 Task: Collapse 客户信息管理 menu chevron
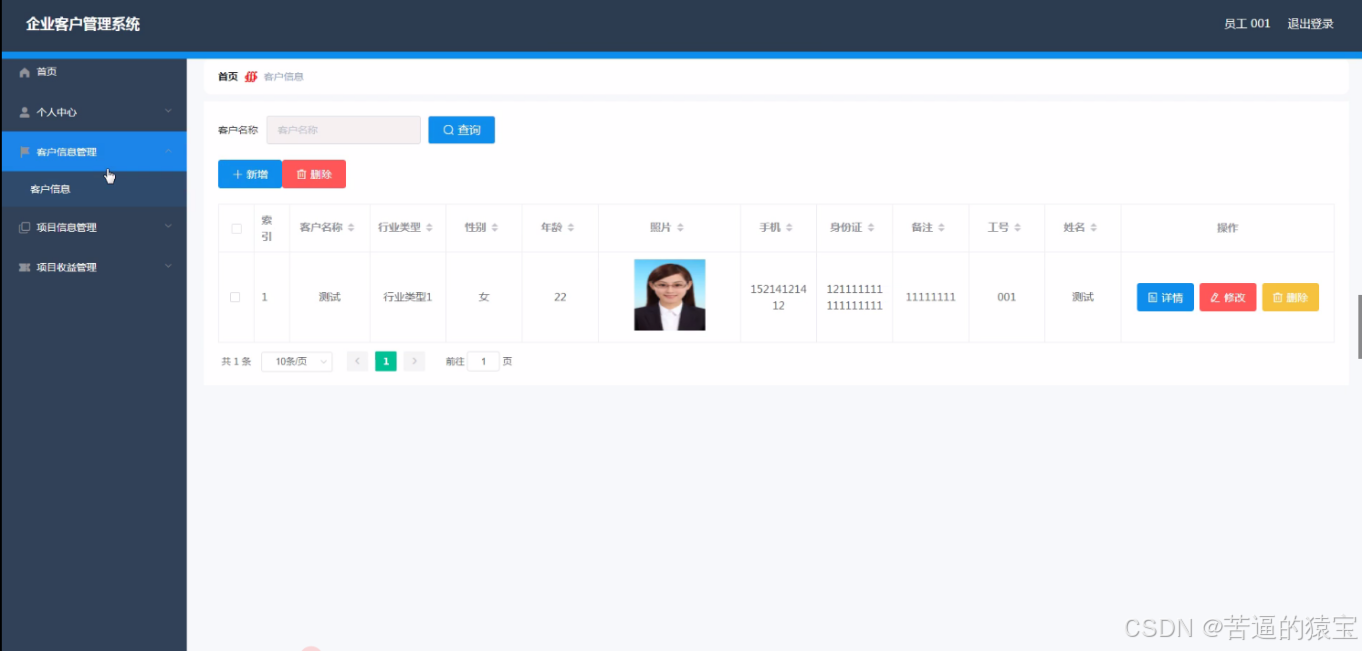(x=168, y=151)
